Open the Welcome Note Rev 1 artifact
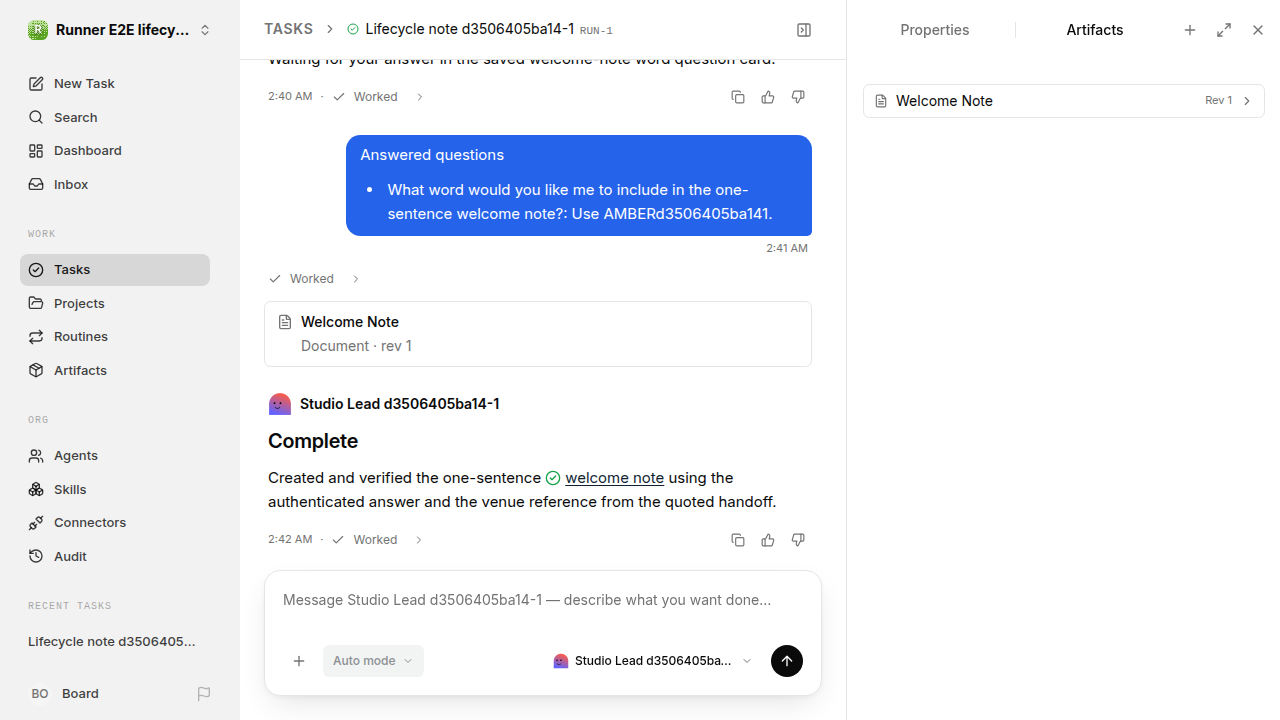 1064,101
